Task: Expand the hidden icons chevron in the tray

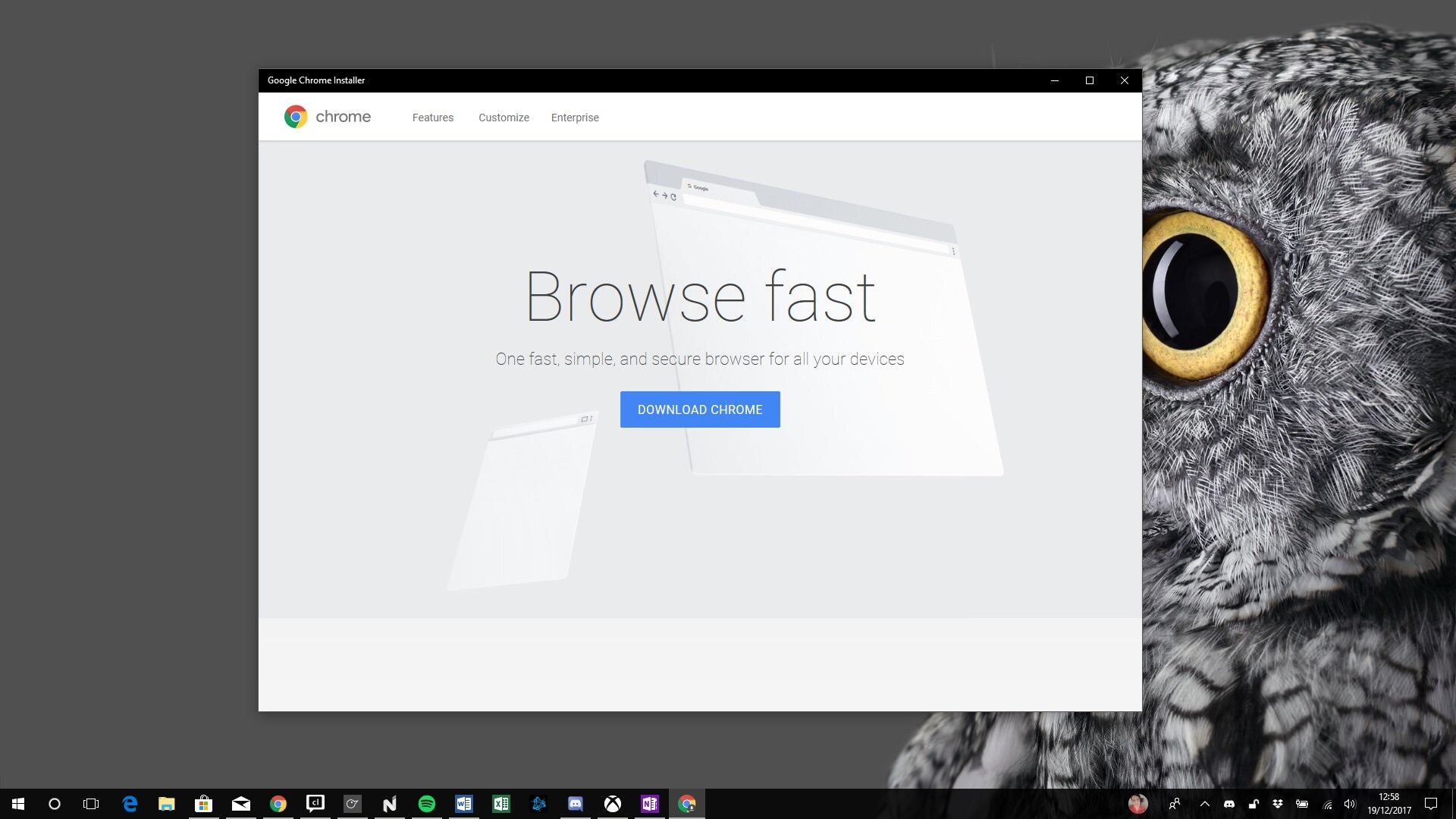Action: coord(1204,804)
